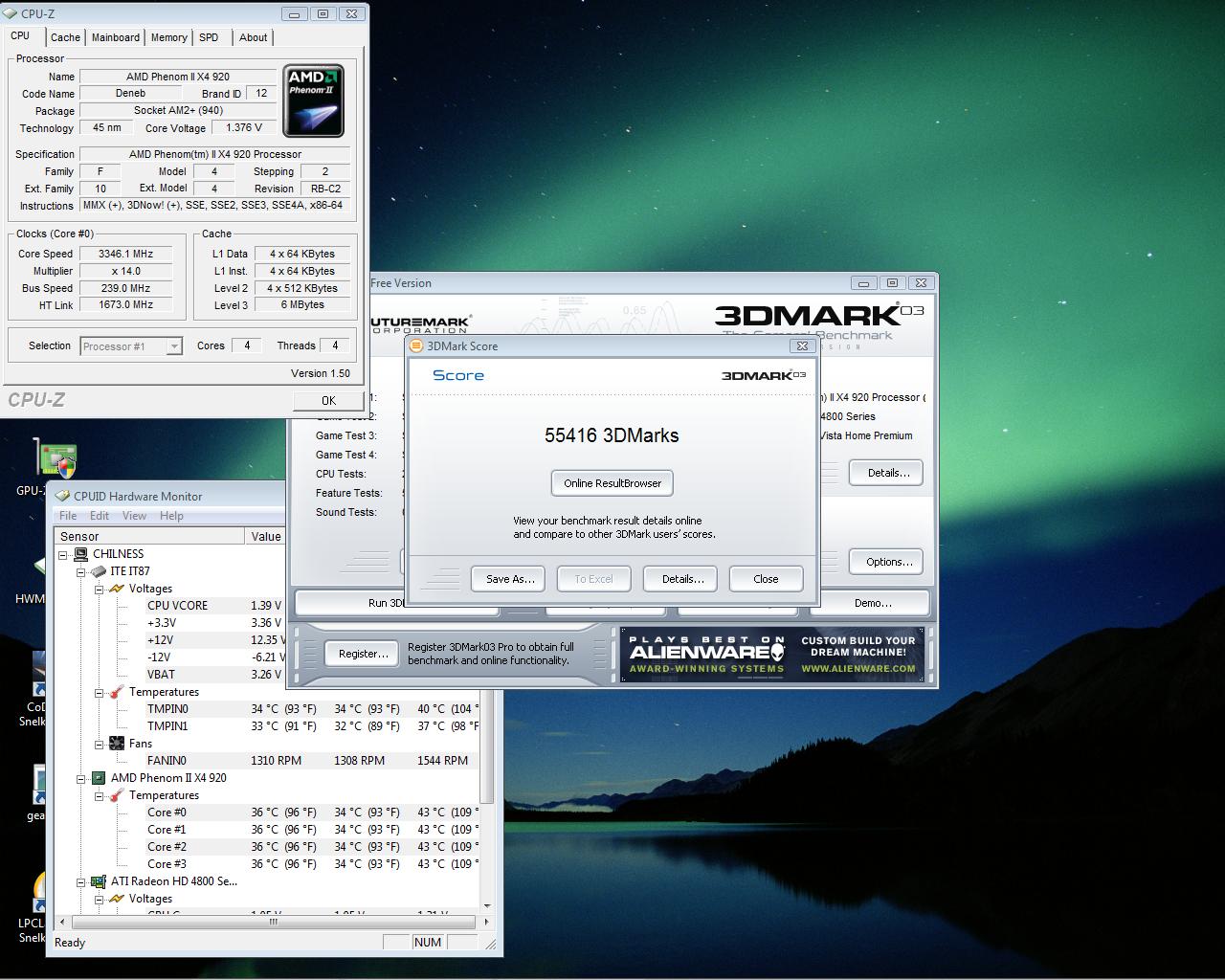Click the Online ResultBrowser button
Image resolution: width=1225 pixels, height=980 pixels.
[612, 483]
